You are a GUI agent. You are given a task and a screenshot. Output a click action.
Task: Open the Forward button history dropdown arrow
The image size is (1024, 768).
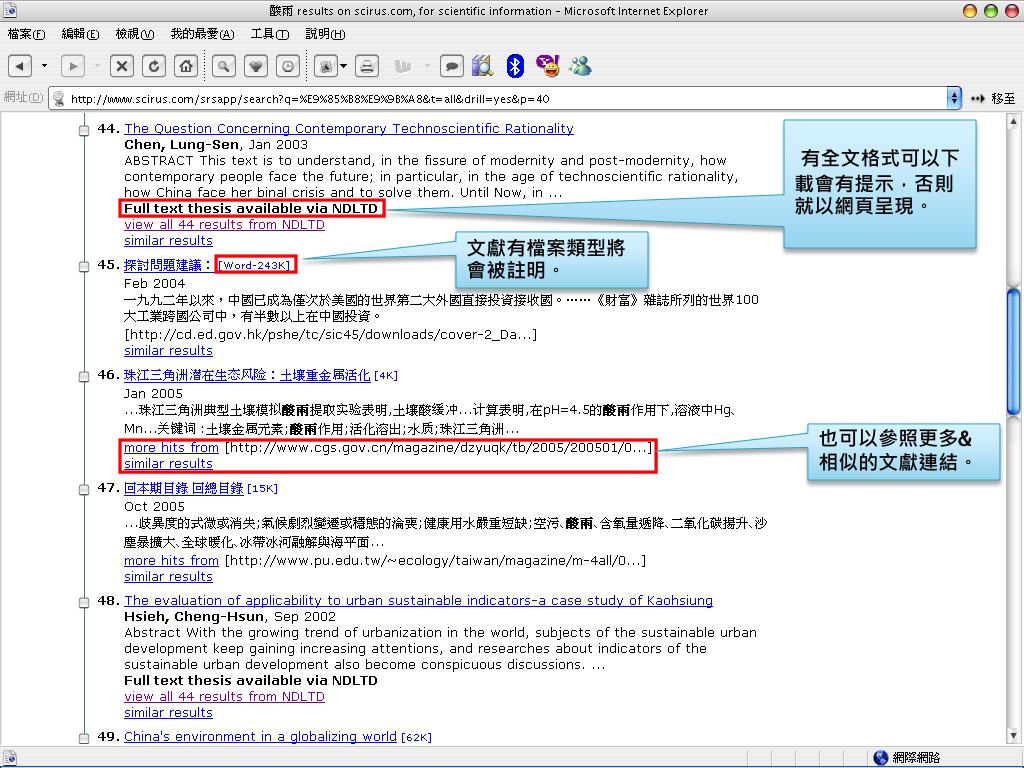click(97, 66)
